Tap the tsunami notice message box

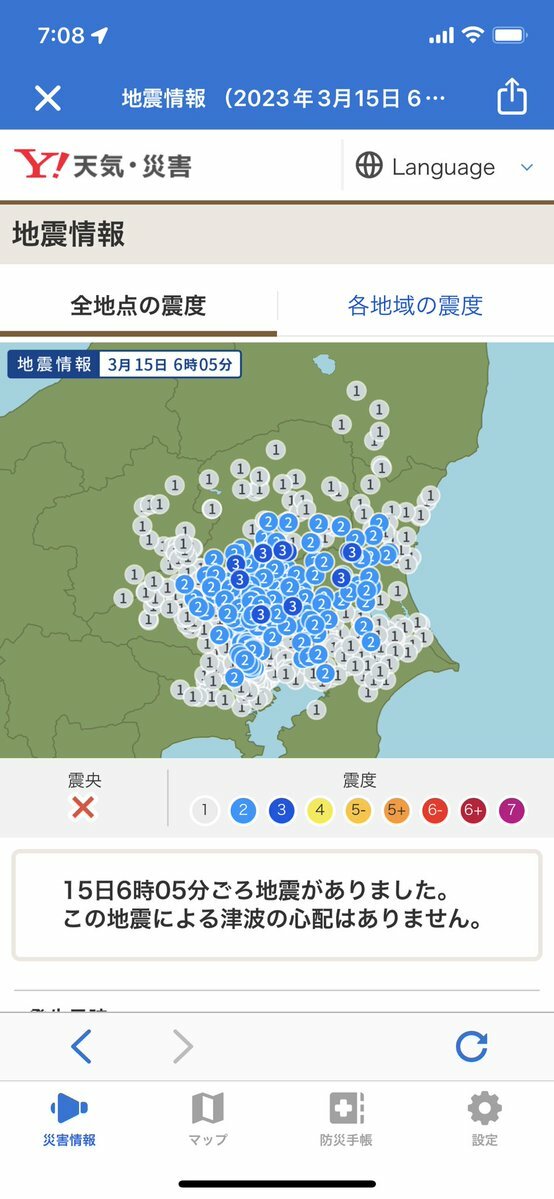(277, 905)
